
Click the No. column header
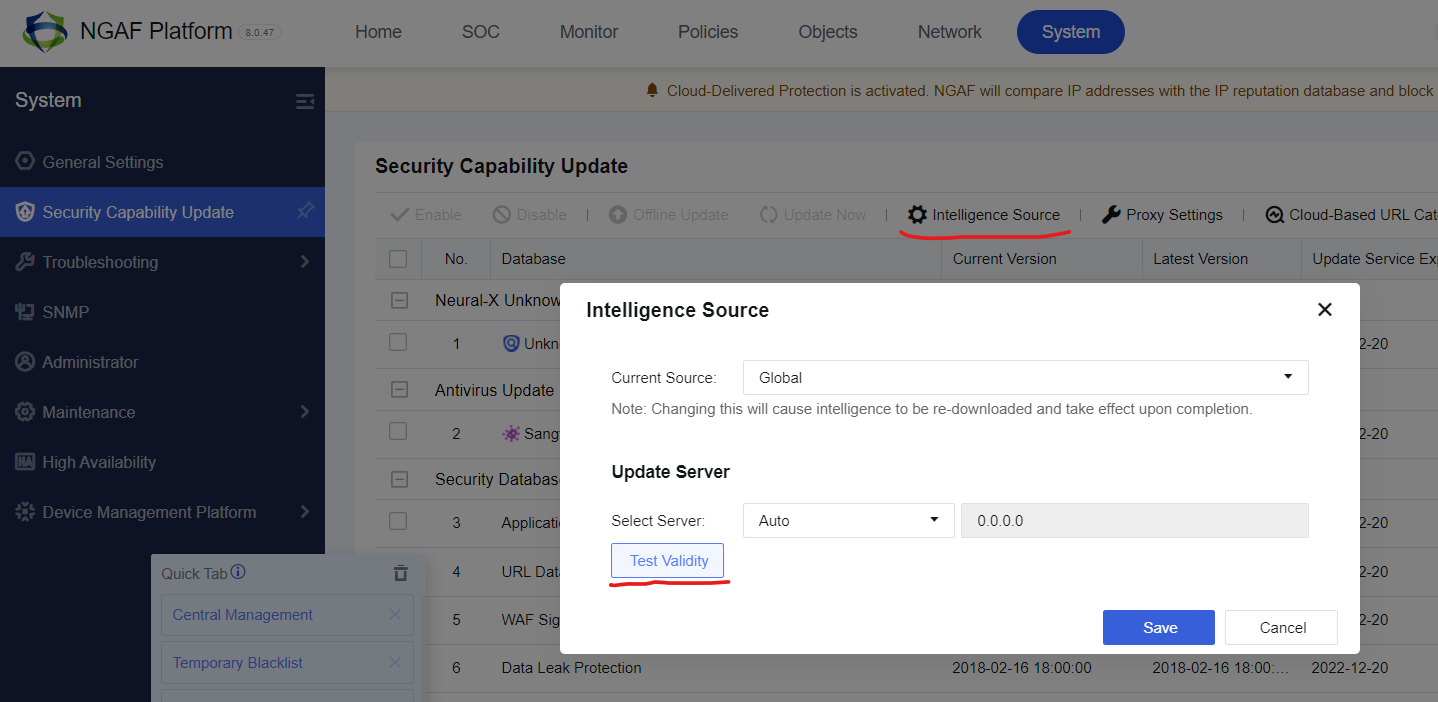coord(456,259)
